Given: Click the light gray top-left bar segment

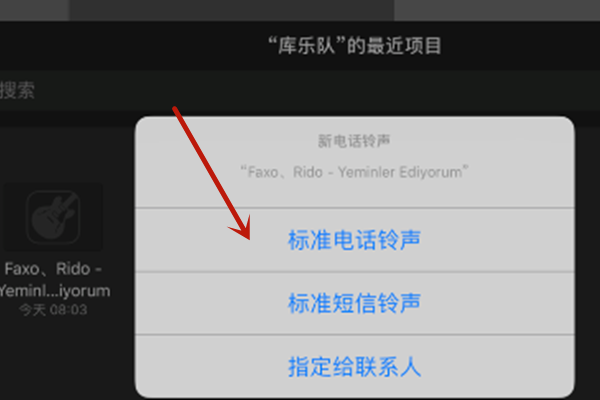Looking at the screenshot, I should click(x=34, y=10).
